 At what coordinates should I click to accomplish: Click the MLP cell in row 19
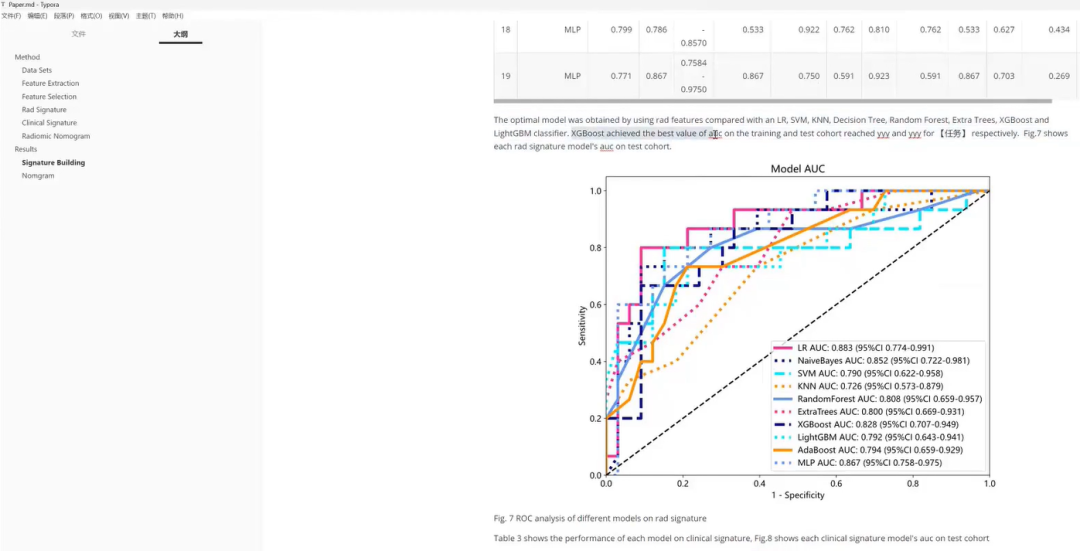click(x=572, y=76)
